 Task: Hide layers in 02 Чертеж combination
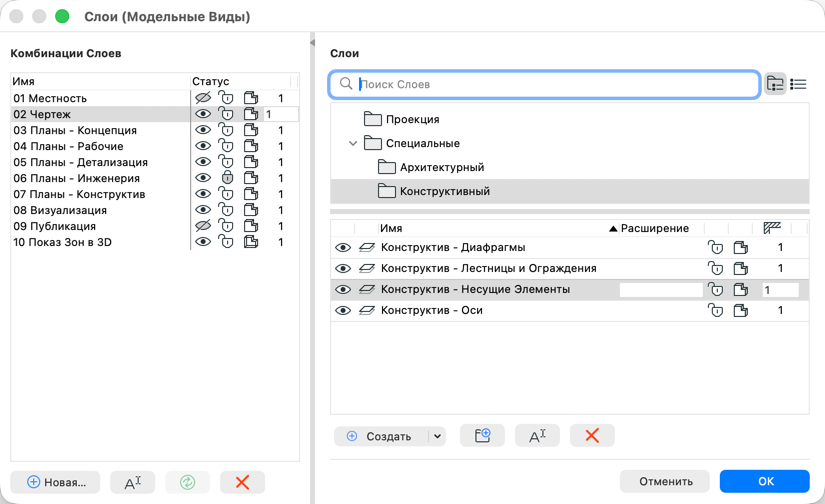click(x=203, y=114)
